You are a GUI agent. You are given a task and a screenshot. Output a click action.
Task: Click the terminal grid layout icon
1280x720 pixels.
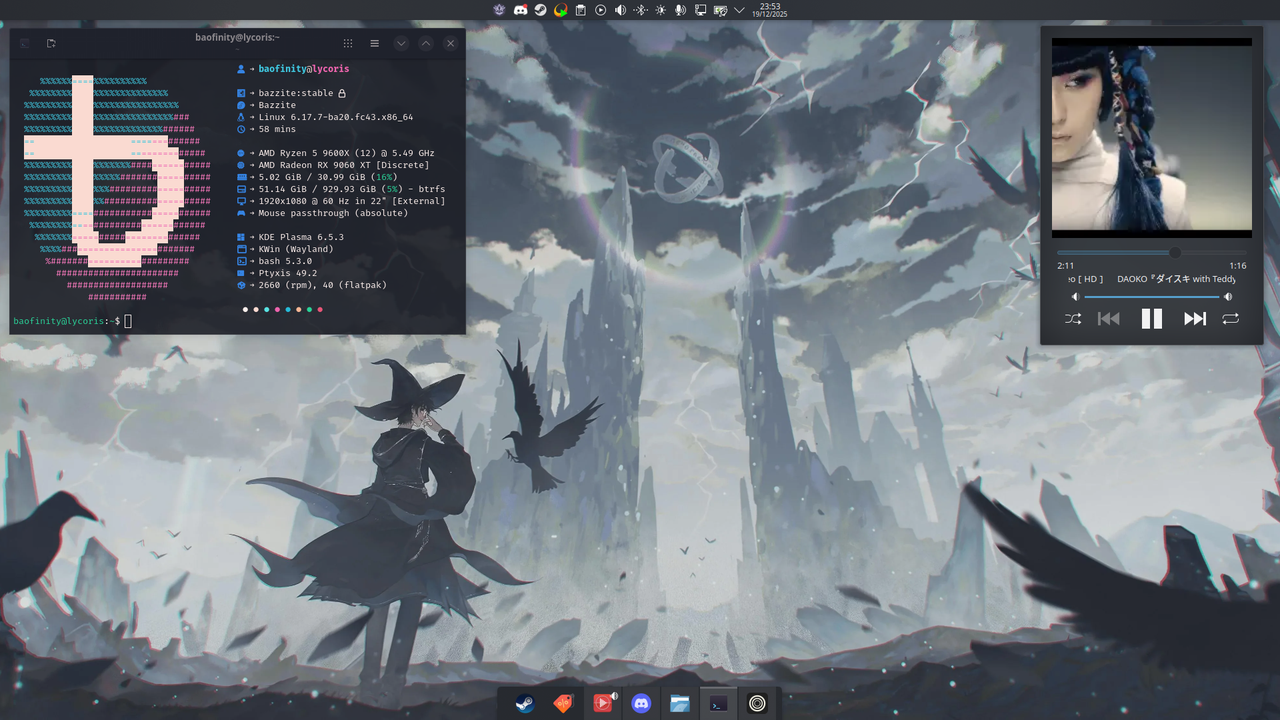click(348, 43)
